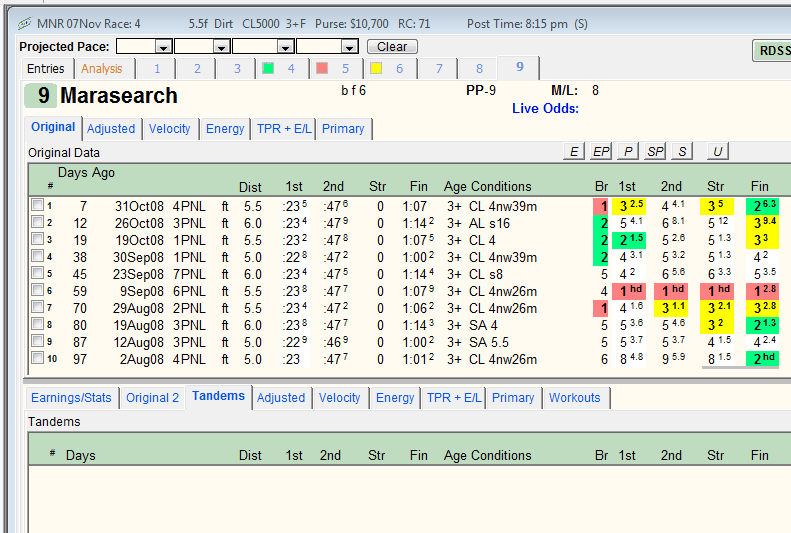Image resolution: width=791 pixels, height=533 pixels.
Task: Open the Original 2 tab
Action: (152, 398)
